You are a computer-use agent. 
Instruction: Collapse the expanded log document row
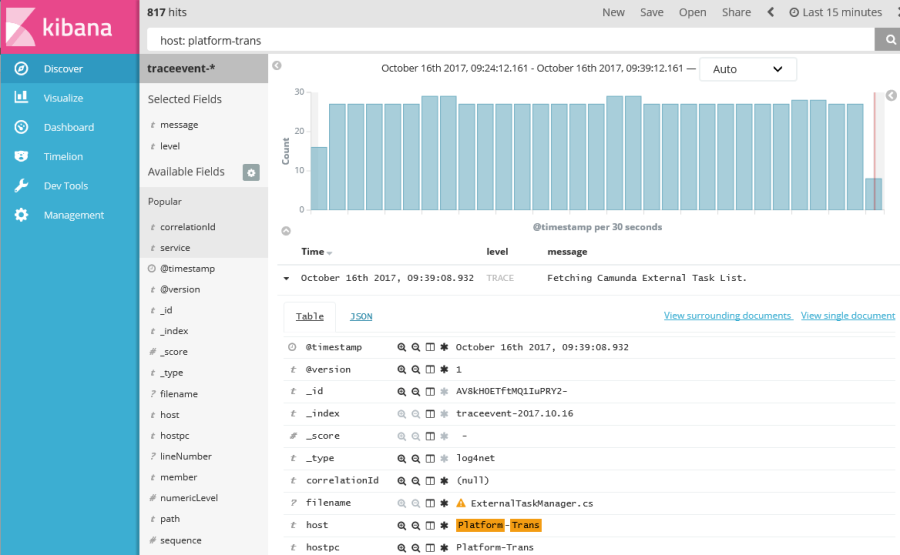click(x=287, y=278)
